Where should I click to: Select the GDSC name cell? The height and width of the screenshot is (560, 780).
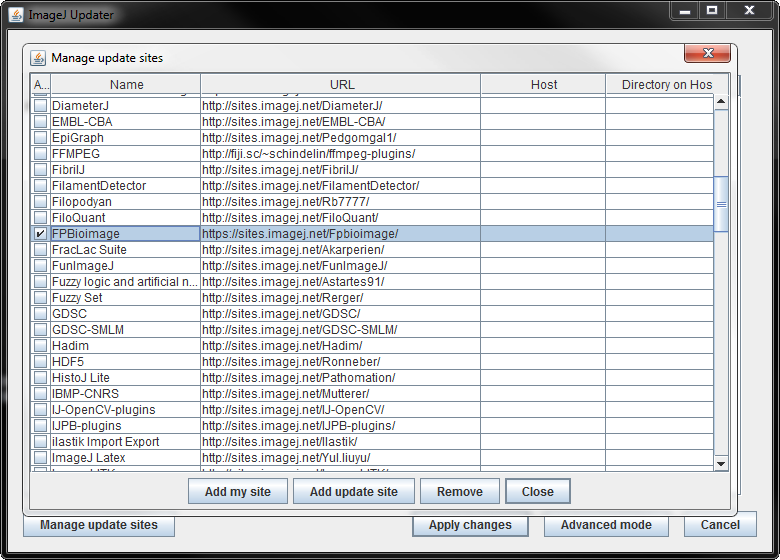125,314
